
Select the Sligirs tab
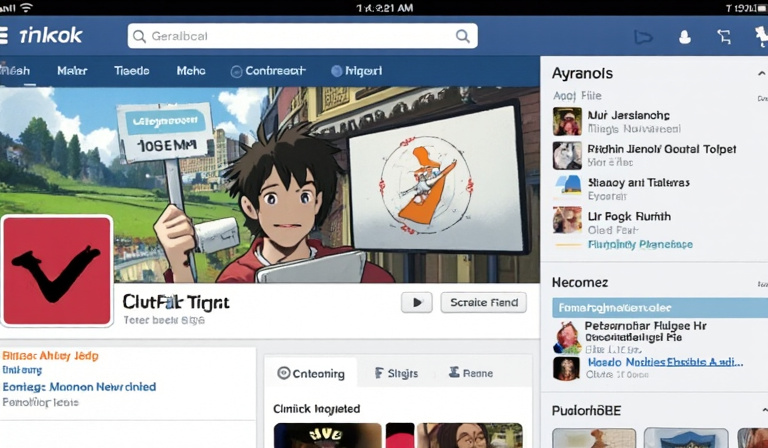[396, 374]
